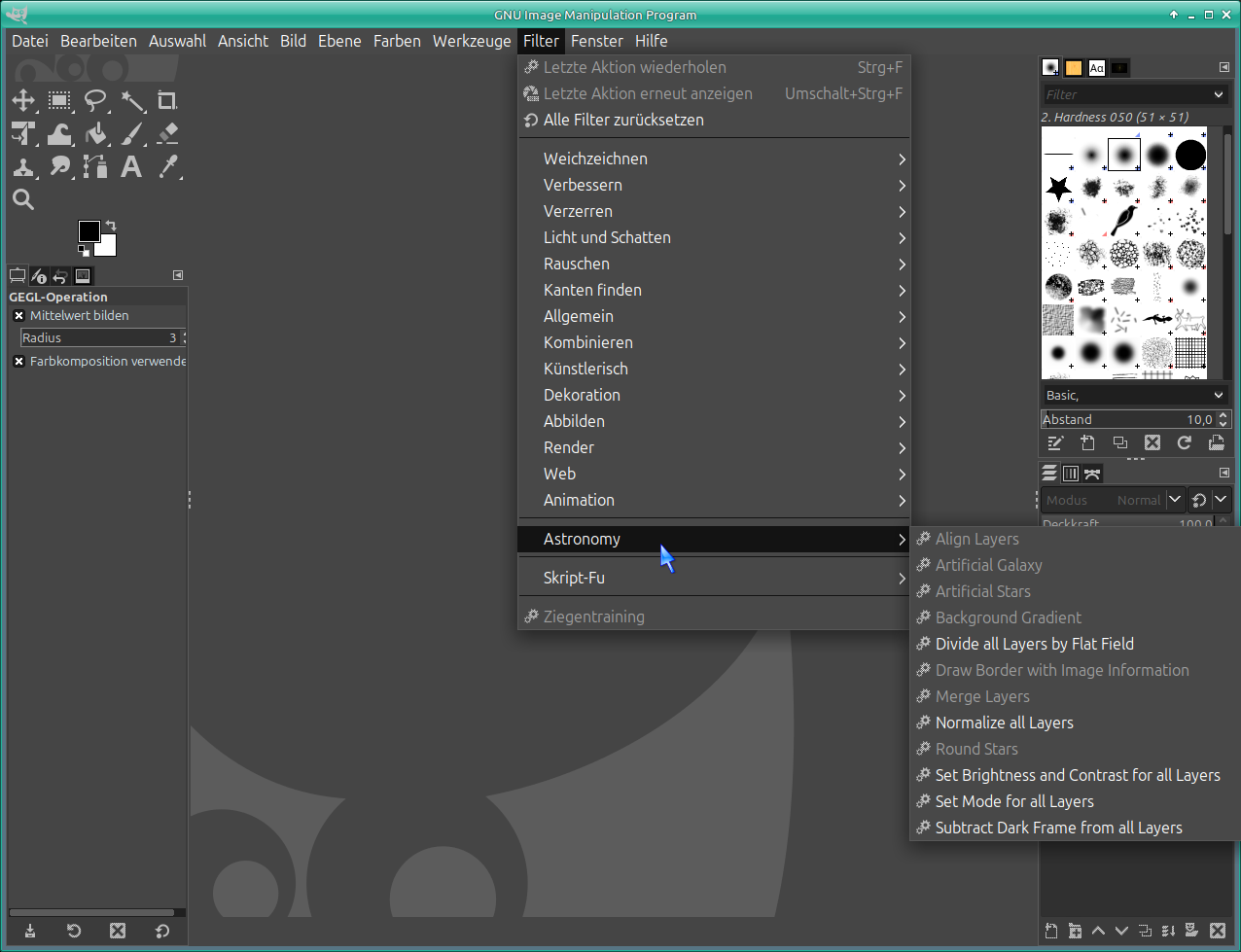This screenshot has height=952, width=1241.
Task: Switch to the Patterns tab
Action: (1074, 68)
